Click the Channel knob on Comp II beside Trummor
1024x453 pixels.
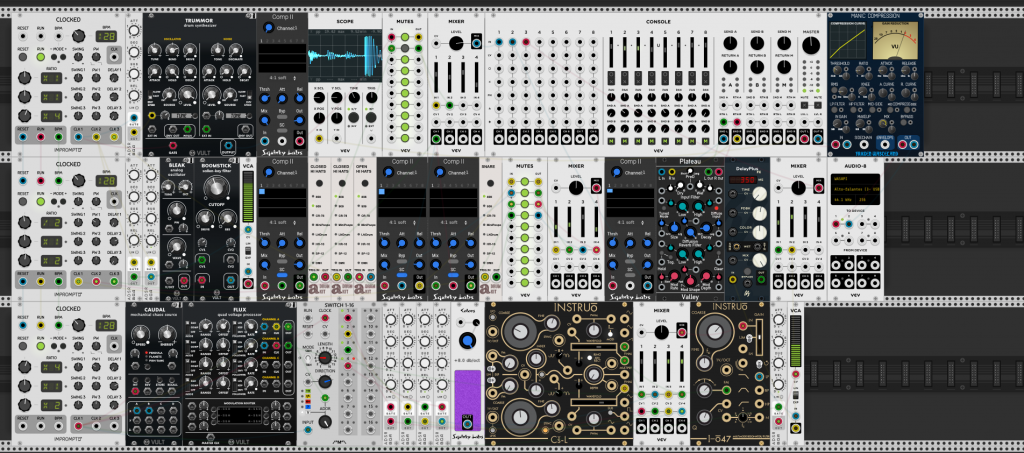(x=267, y=28)
